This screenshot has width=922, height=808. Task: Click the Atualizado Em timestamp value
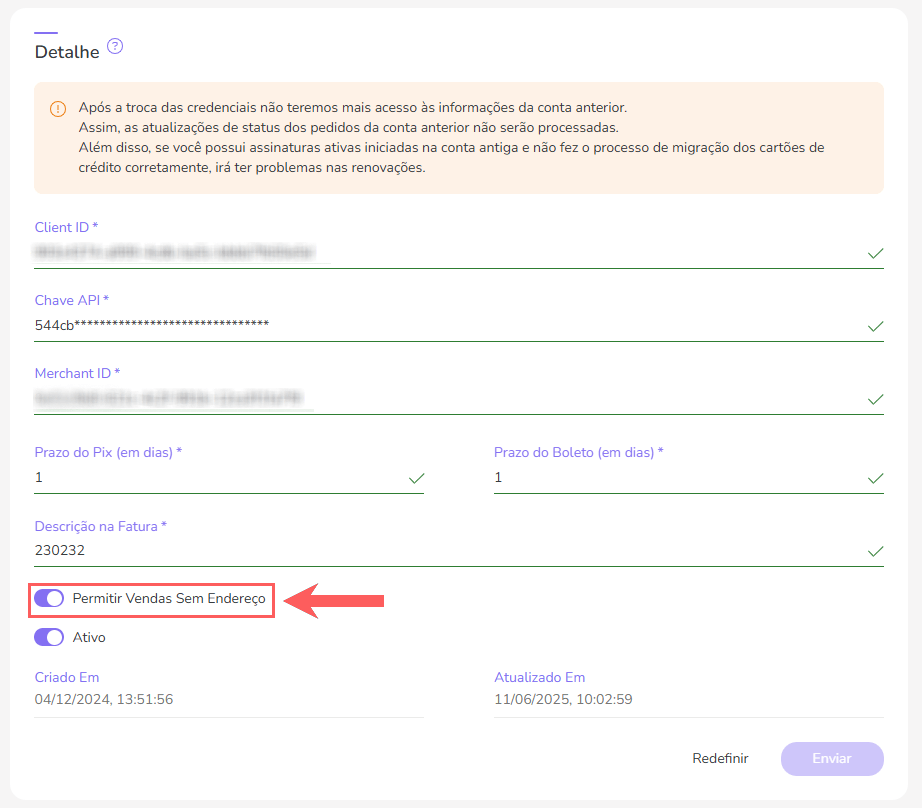click(x=563, y=699)
